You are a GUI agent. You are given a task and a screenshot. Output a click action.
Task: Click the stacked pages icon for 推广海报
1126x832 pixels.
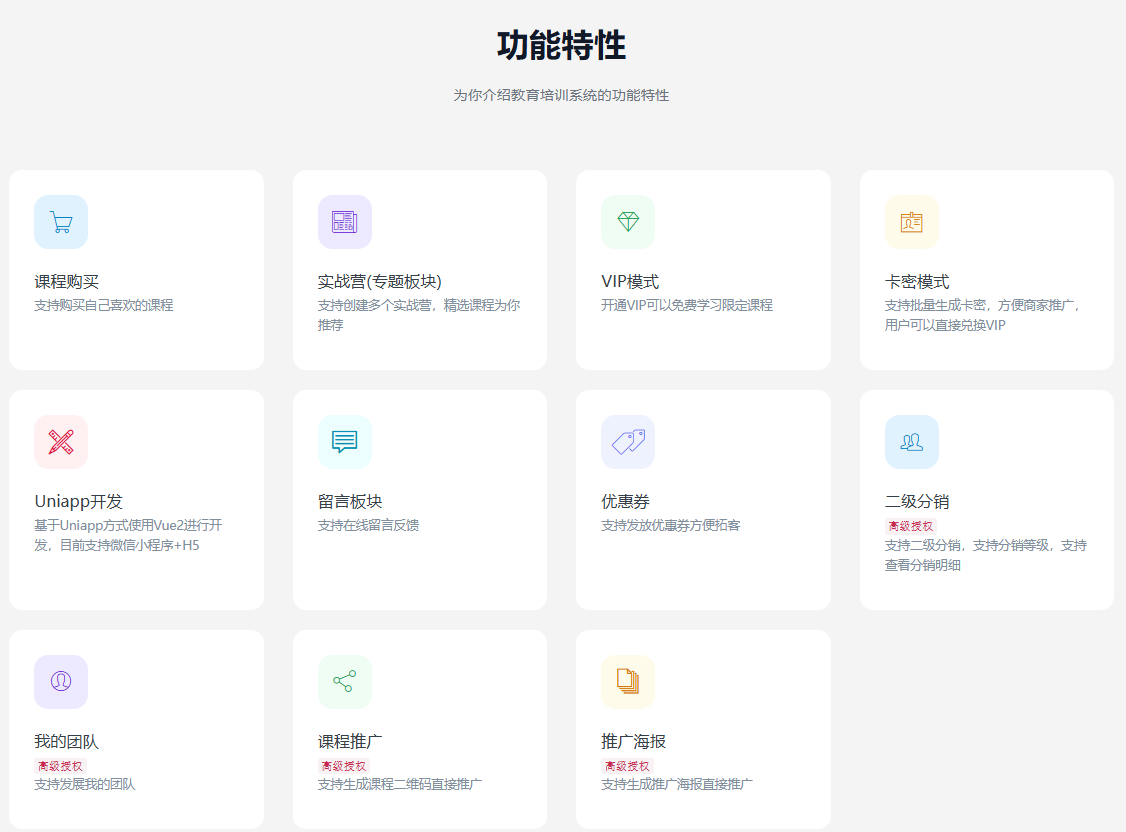point(628,682)
